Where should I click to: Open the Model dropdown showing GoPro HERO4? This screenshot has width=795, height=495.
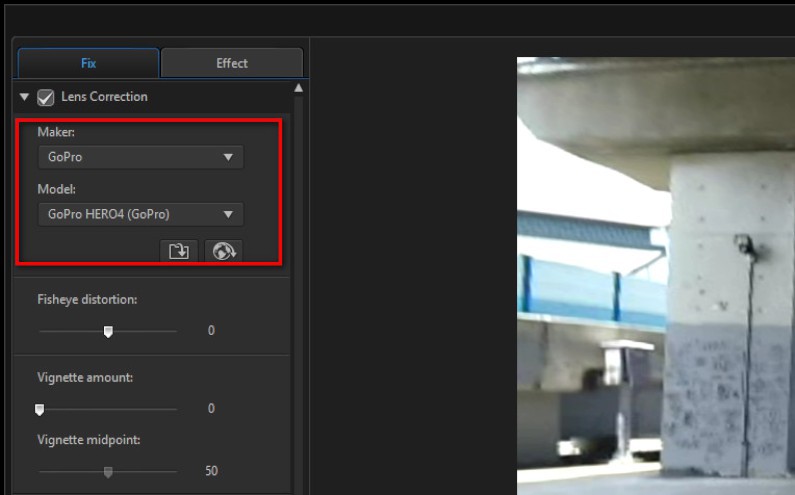point(140,215)
